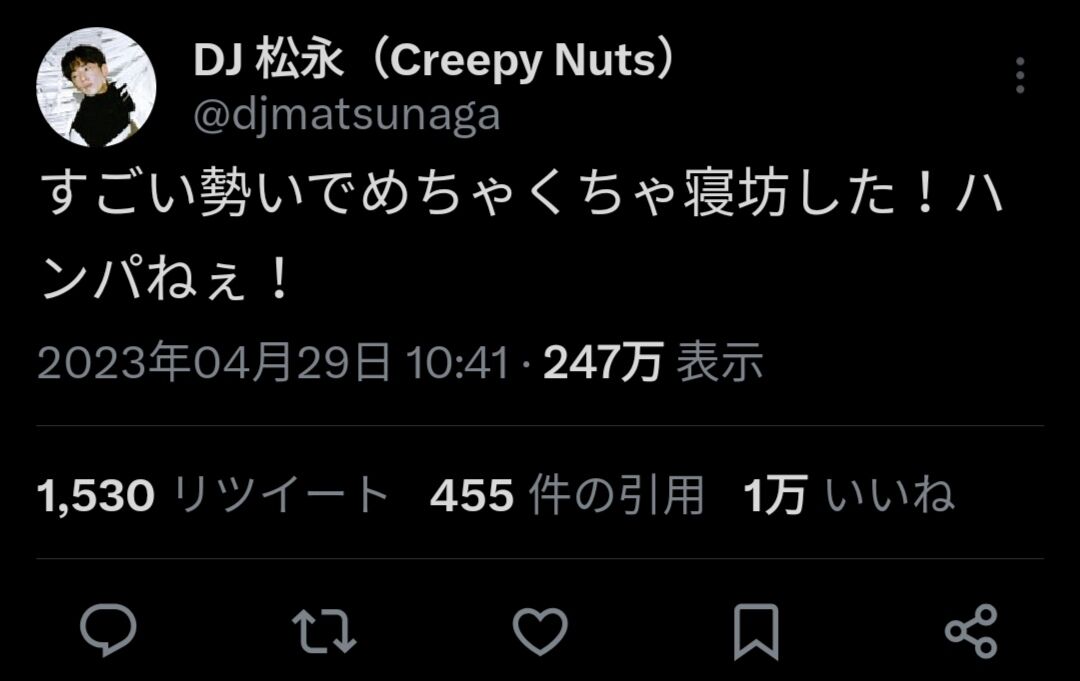The width and height of the screenshot is (1080, 681).
Task: Click the tweet's second line ンパねぇ！
Action: click(x=167, y=280)
